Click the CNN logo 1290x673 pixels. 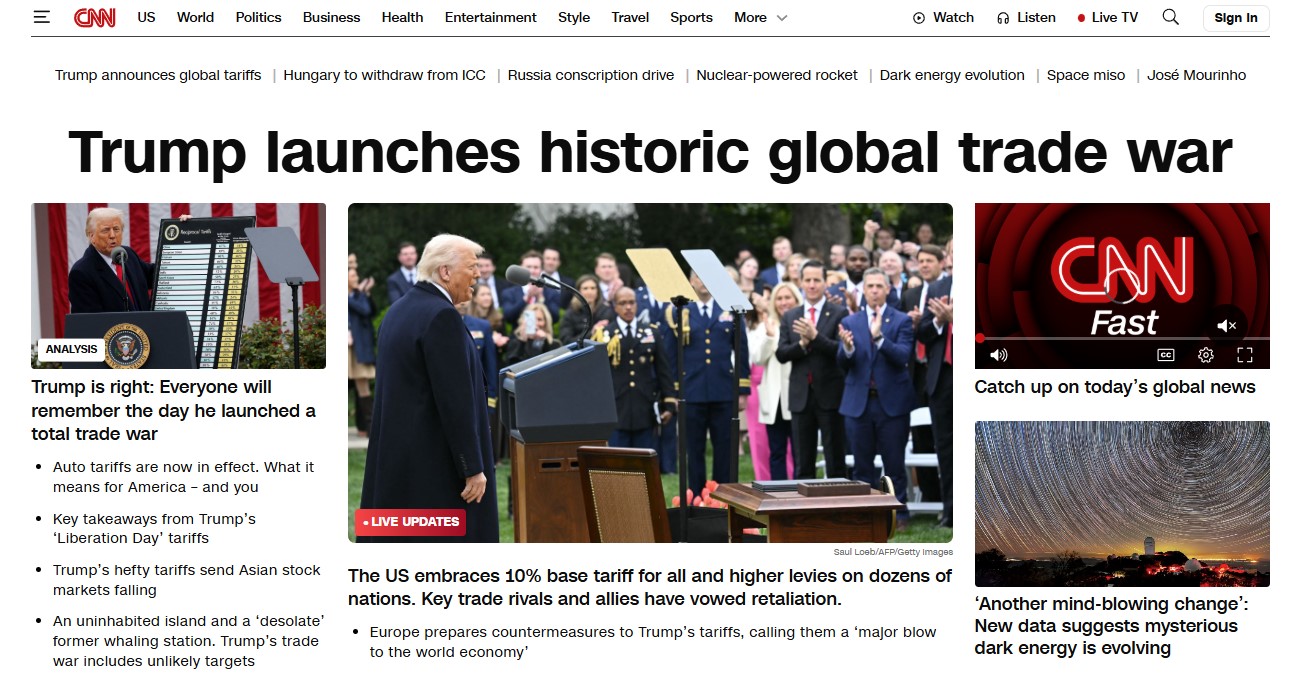click(x=94, y=17)
